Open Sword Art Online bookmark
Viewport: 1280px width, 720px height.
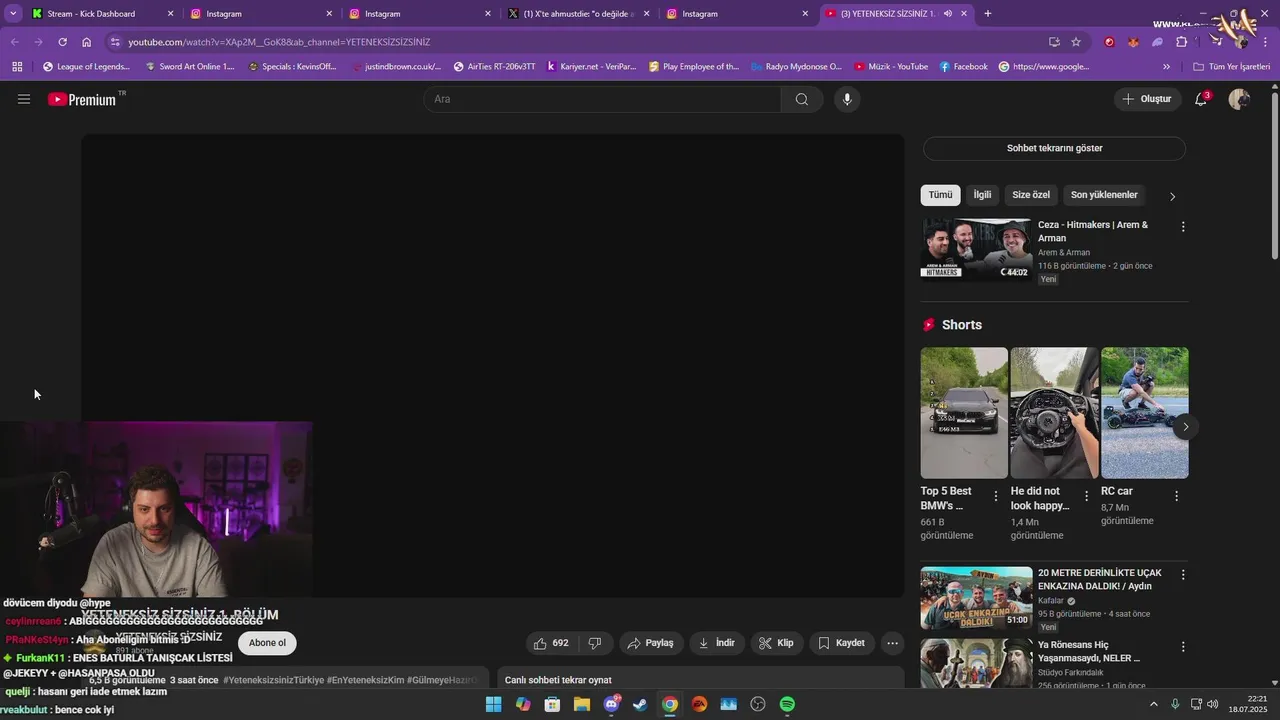tap(190, 67)
